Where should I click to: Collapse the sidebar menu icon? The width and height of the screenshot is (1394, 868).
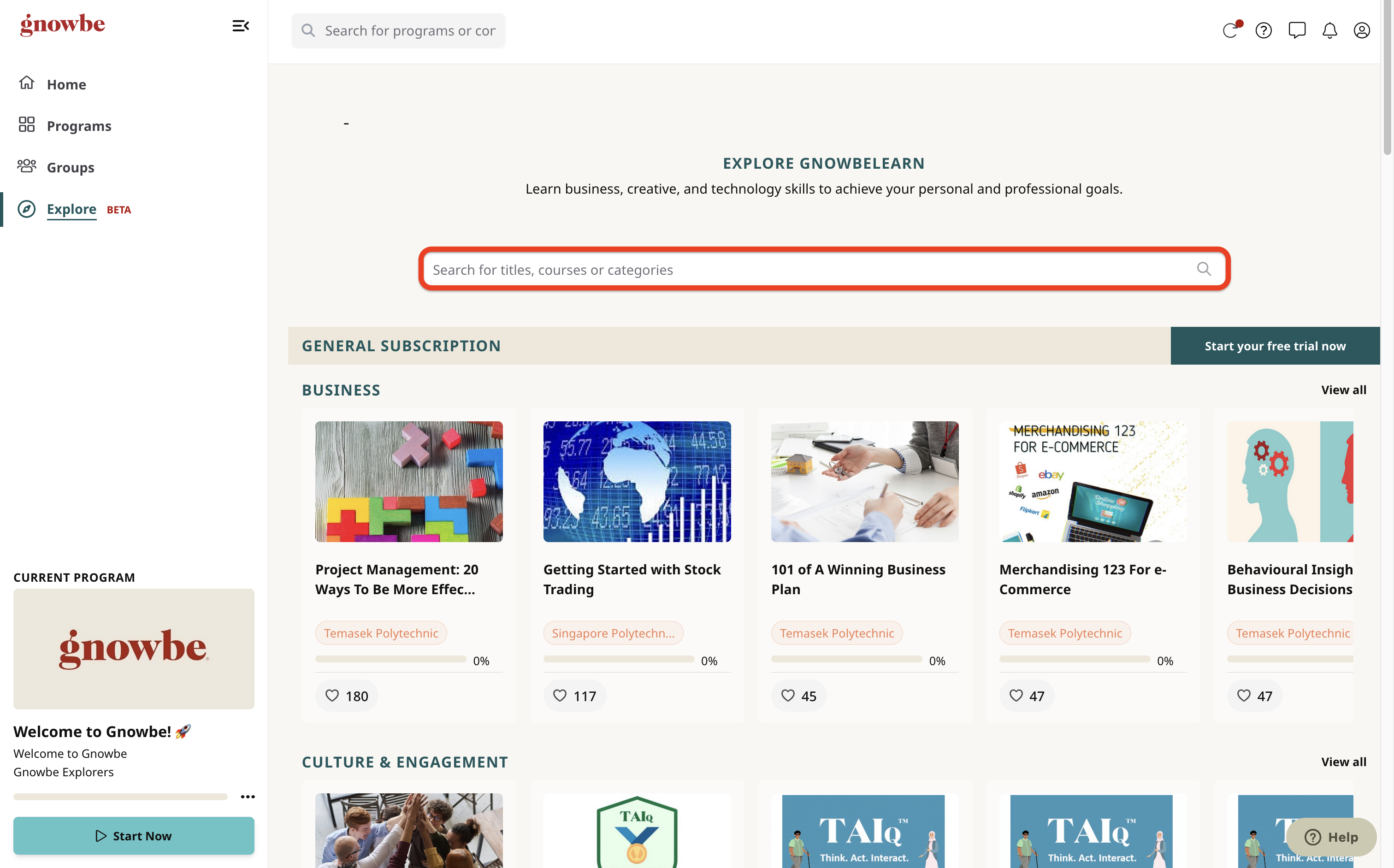[240, 26]
